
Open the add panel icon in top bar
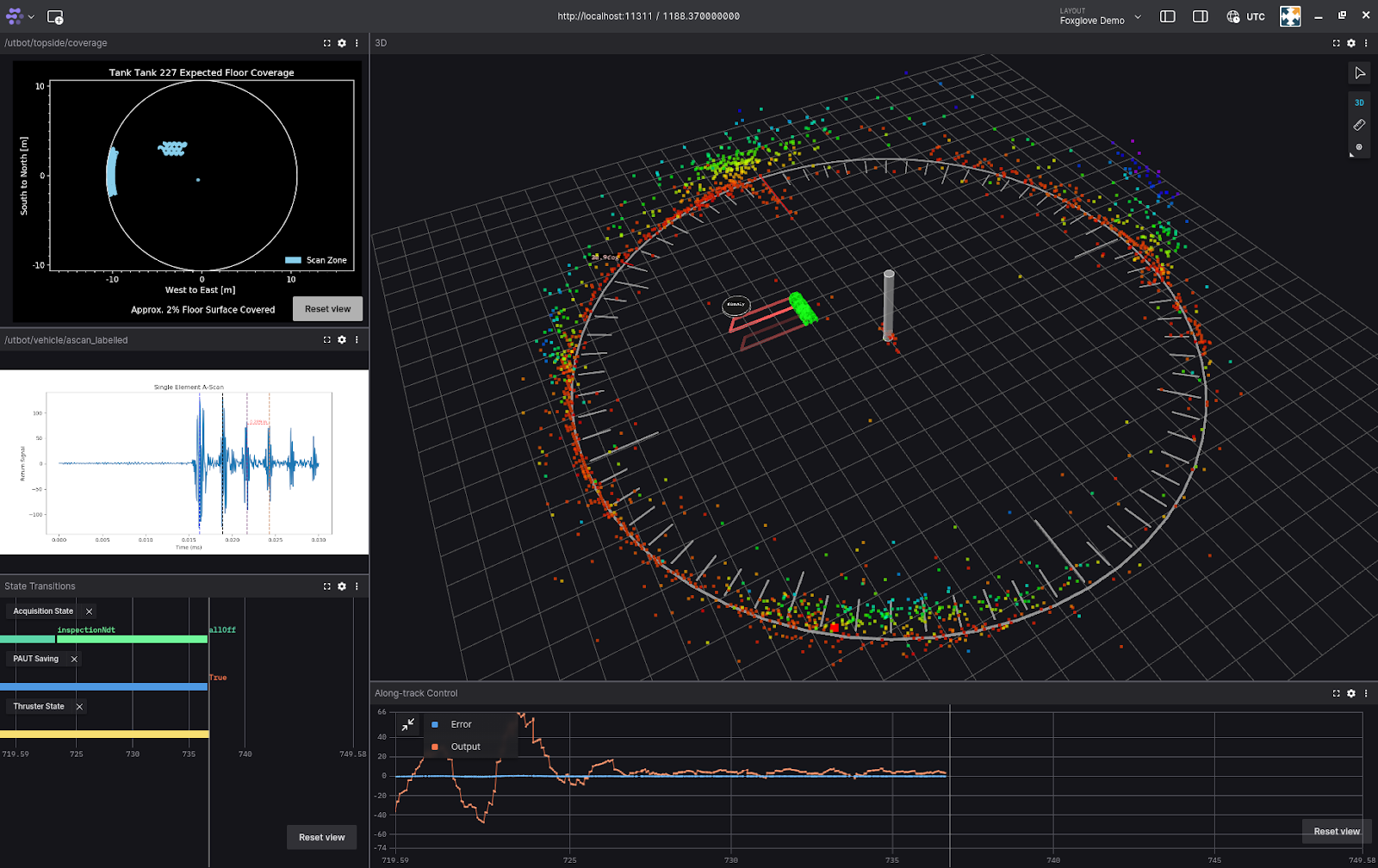55,16
